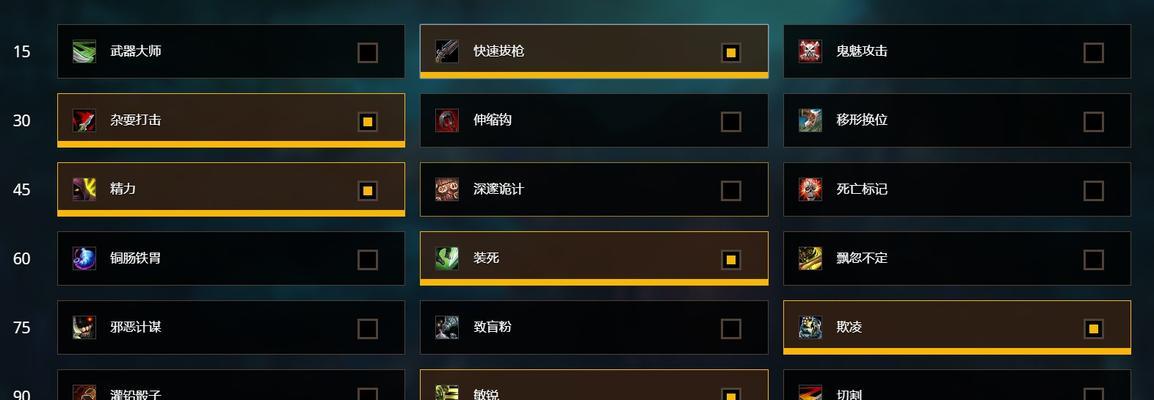Click the 移形换位 talent icon

(810, 121)
